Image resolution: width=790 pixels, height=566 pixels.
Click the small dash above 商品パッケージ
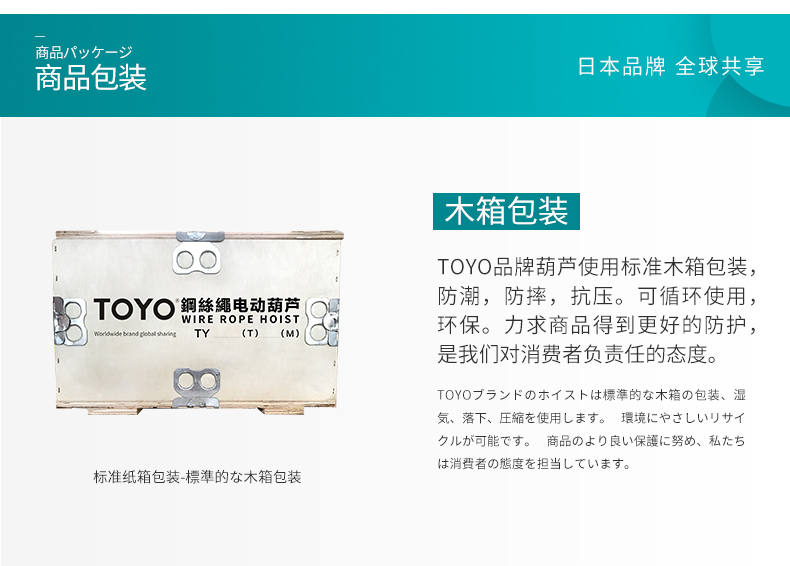pos(40,36)
